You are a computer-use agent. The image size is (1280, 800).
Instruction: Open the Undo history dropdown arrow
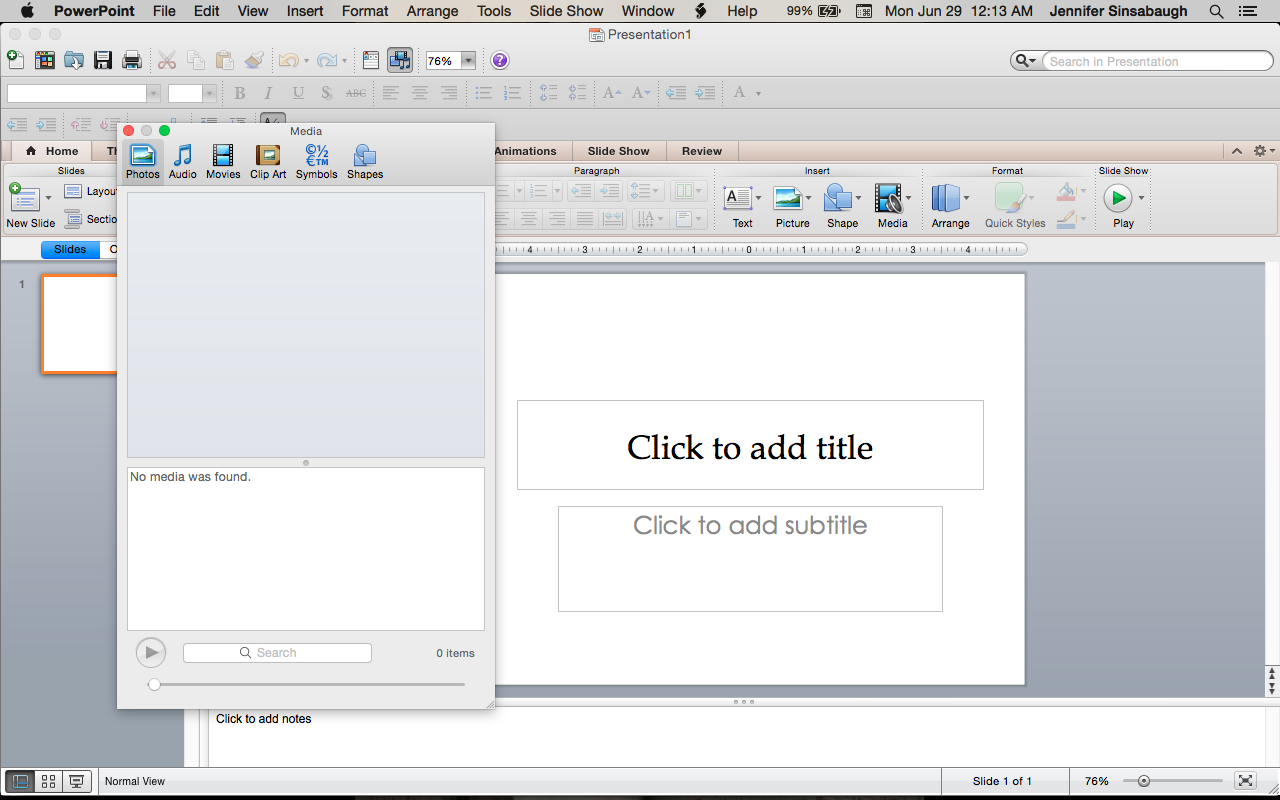coord(306,61)
